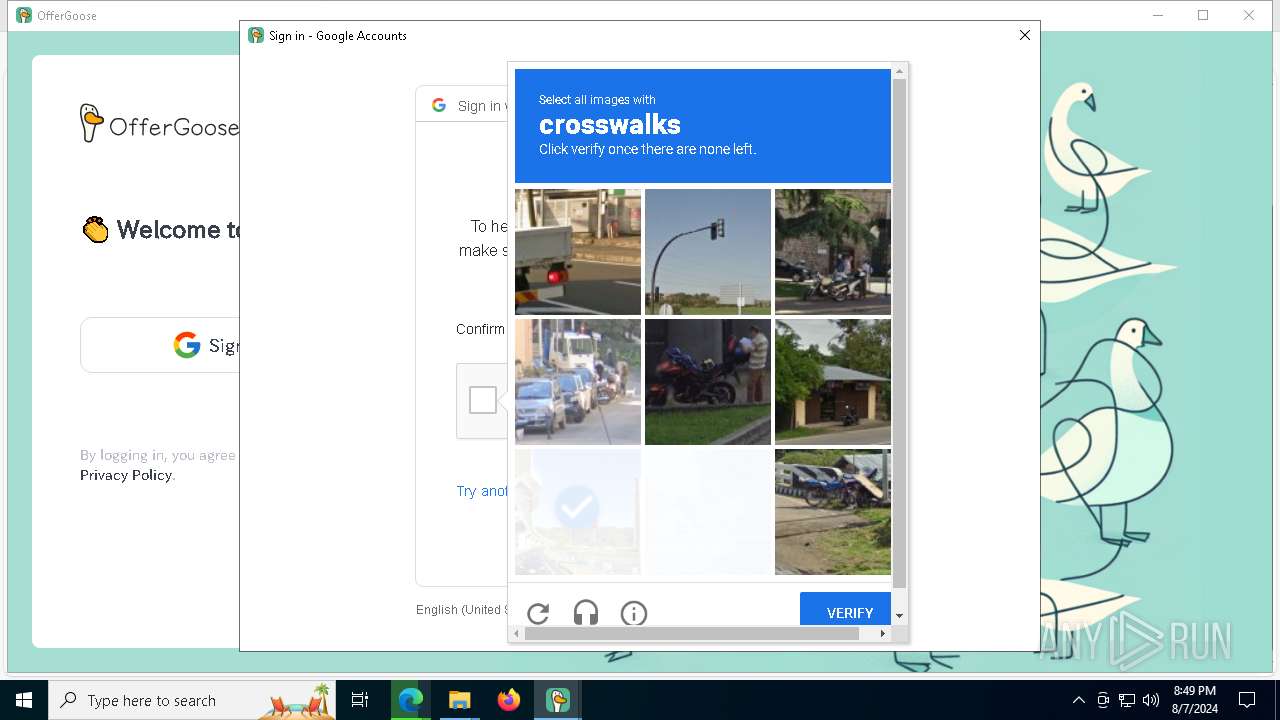Open captcha help info icon
Viewport: 1280px width, 720px height.
point(634,614)
